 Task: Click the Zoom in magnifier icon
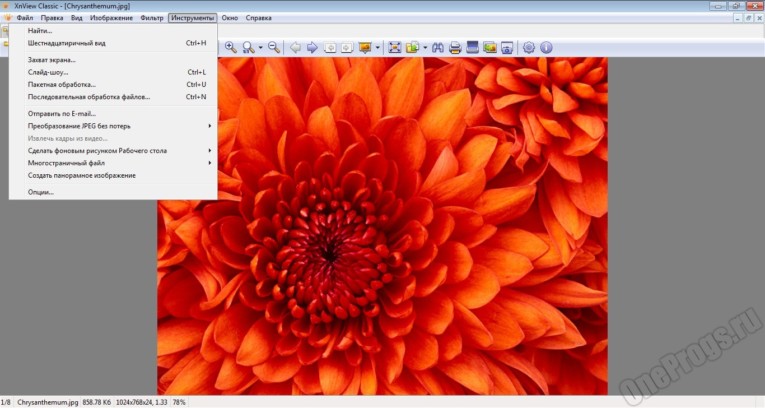231,47
